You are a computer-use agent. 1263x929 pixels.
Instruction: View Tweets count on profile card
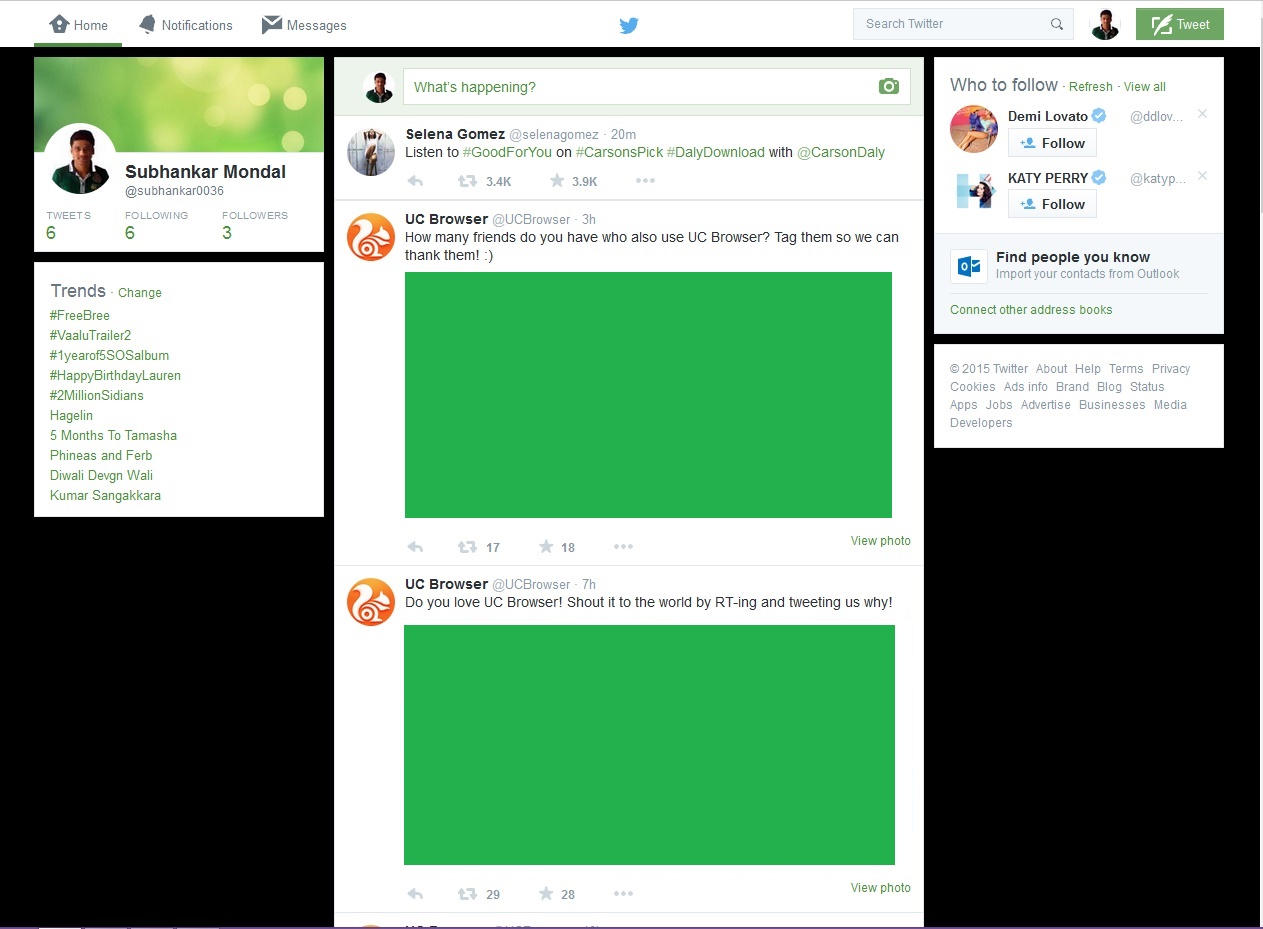coord(68,226)
